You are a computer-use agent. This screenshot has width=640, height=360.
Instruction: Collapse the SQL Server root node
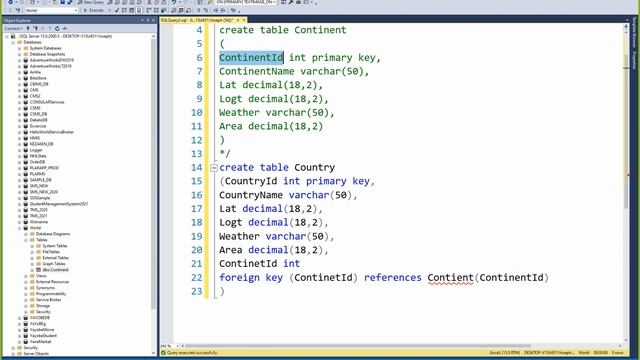(7, 36)
